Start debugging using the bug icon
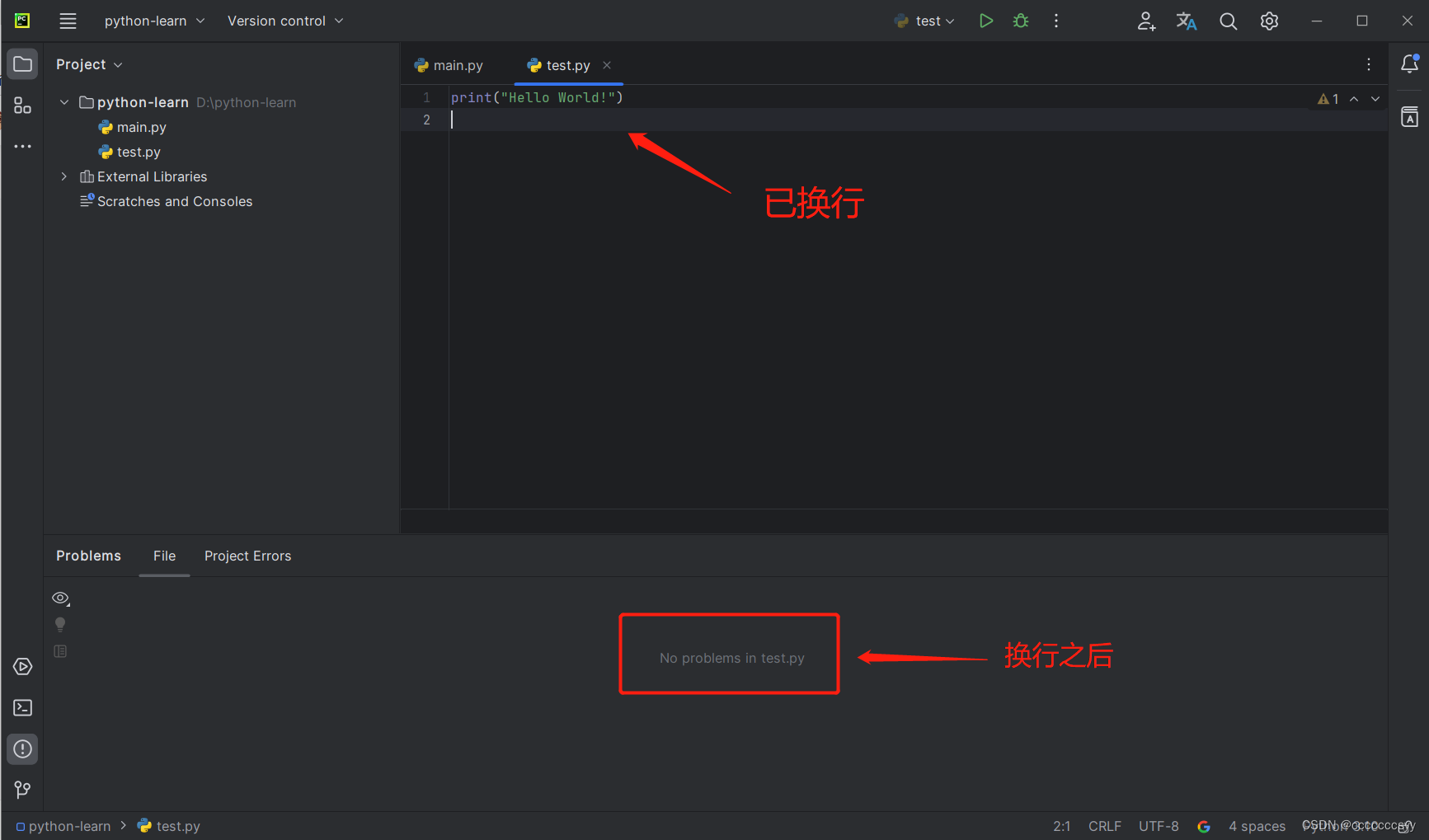This screenshot has width=1429, height=840. click(1020, 21)
